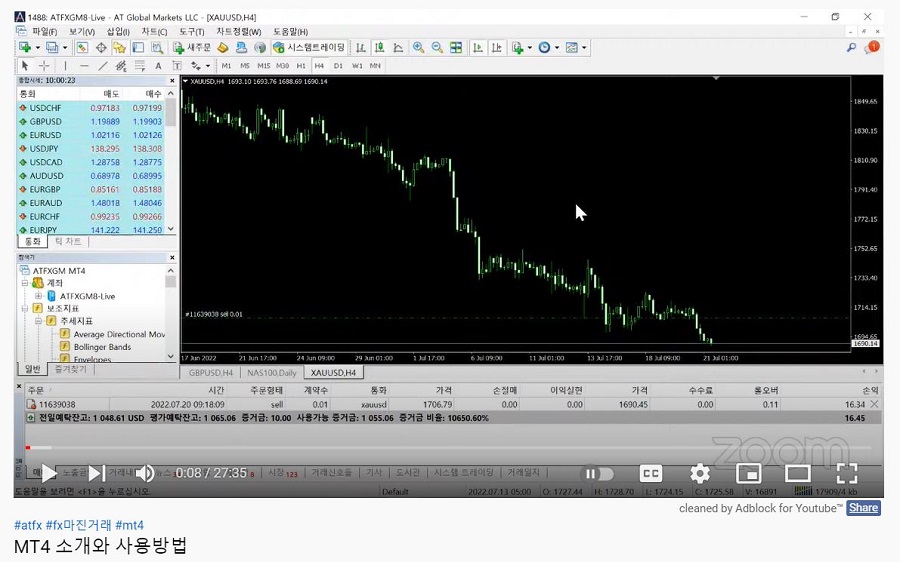The width and height of the screenshot is (900, 562).
Task: Click the 시스템트레이딩 auto trading button
Action: click(x=310, y=48)
